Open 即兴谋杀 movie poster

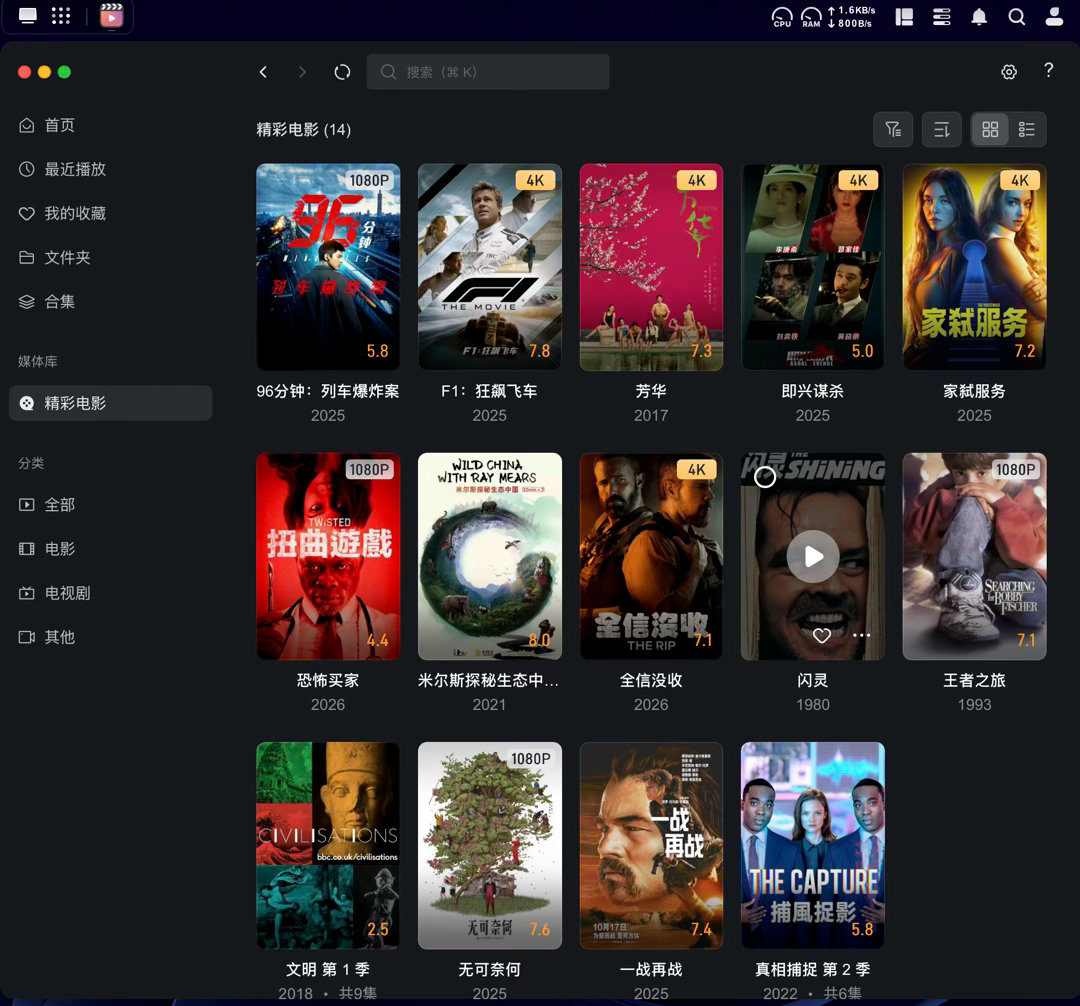(x=813, y=267)
